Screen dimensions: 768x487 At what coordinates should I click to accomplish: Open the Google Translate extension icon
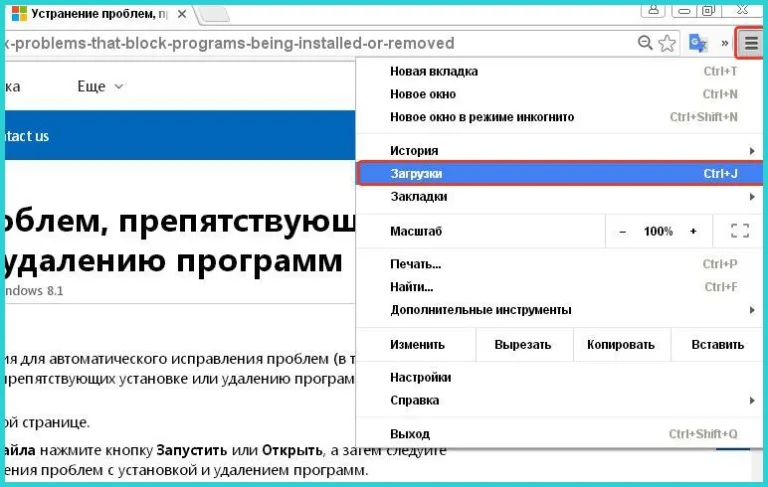pos(698,43)
